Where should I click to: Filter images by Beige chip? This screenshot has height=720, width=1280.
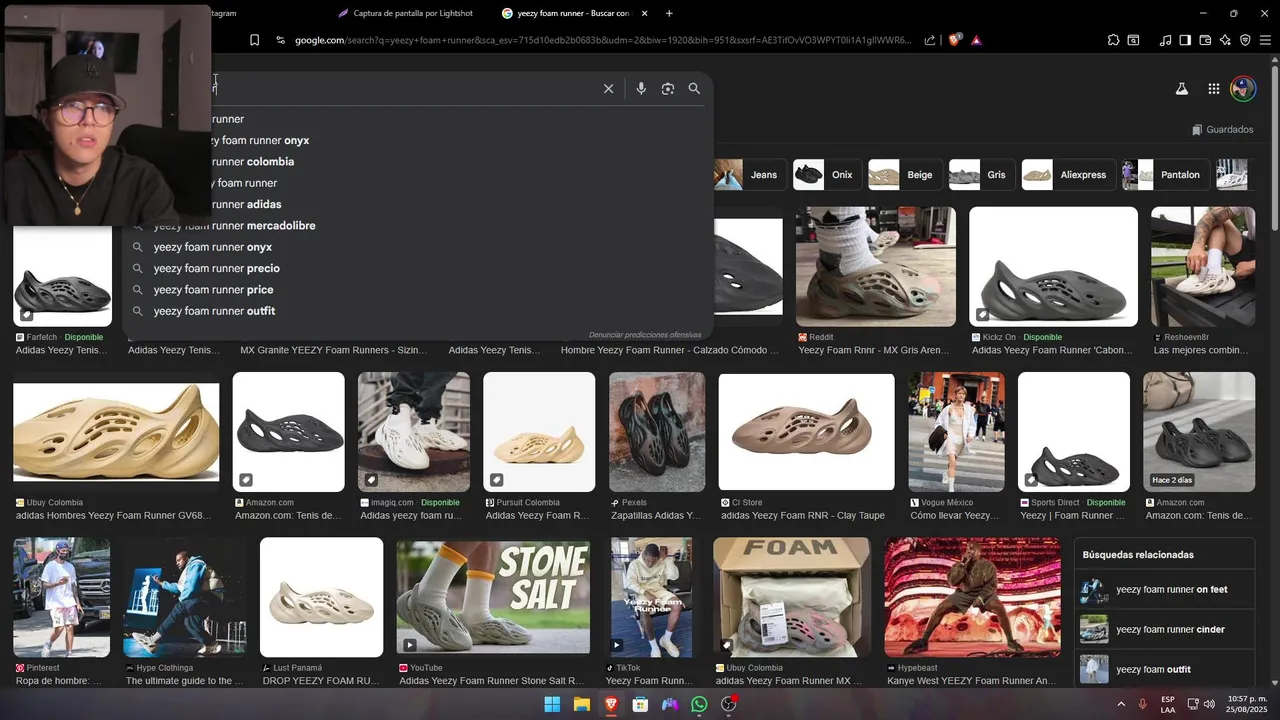coord(904,175)
